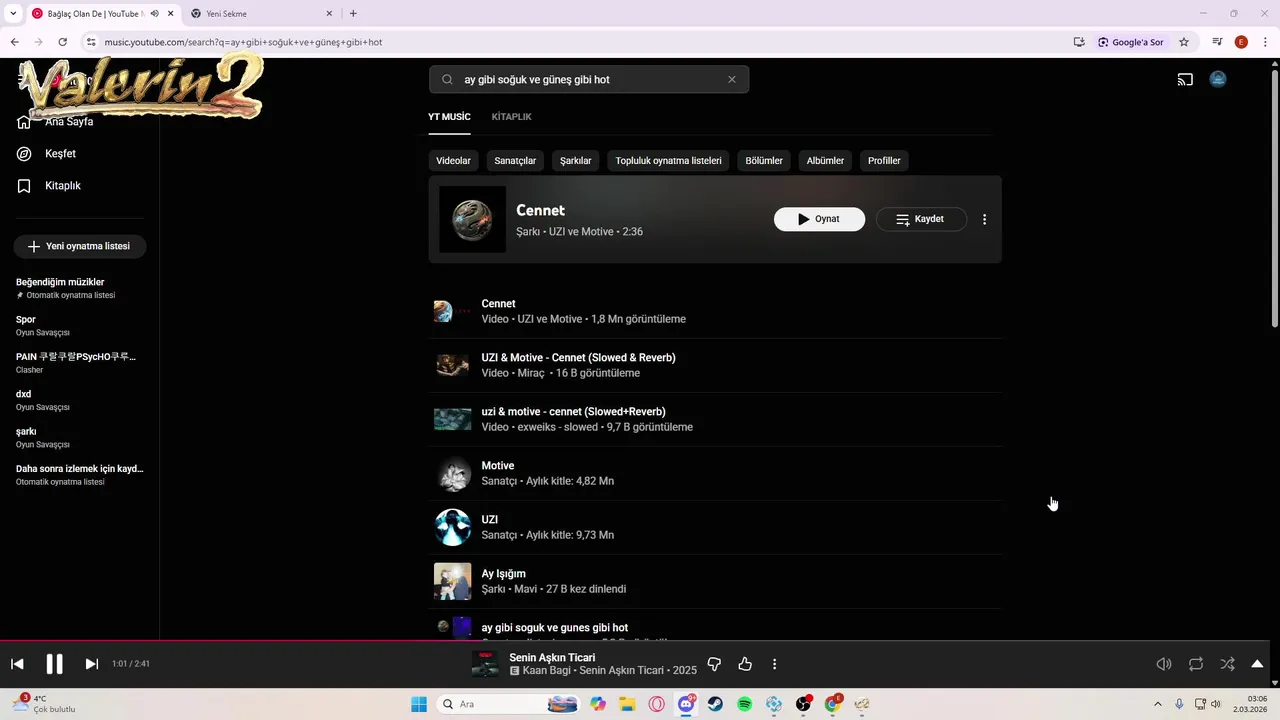Create Yeni oynatma listesi
The width and height of the screenshot is (1280, 720).
pyautogui.click(x=80, y=246)
